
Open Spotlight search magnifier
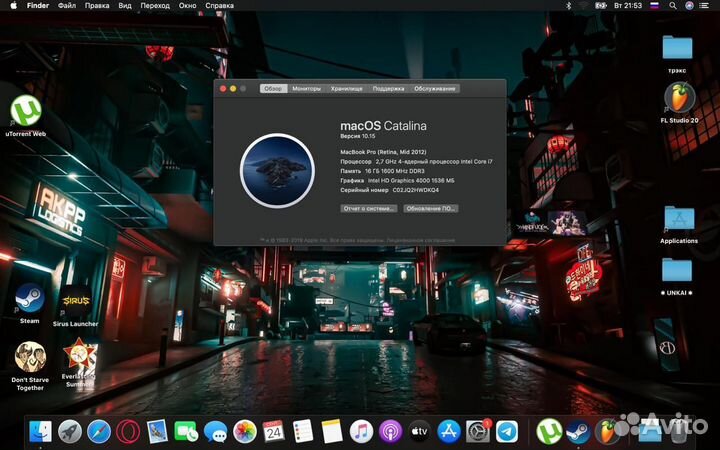(x=673, y=6)
